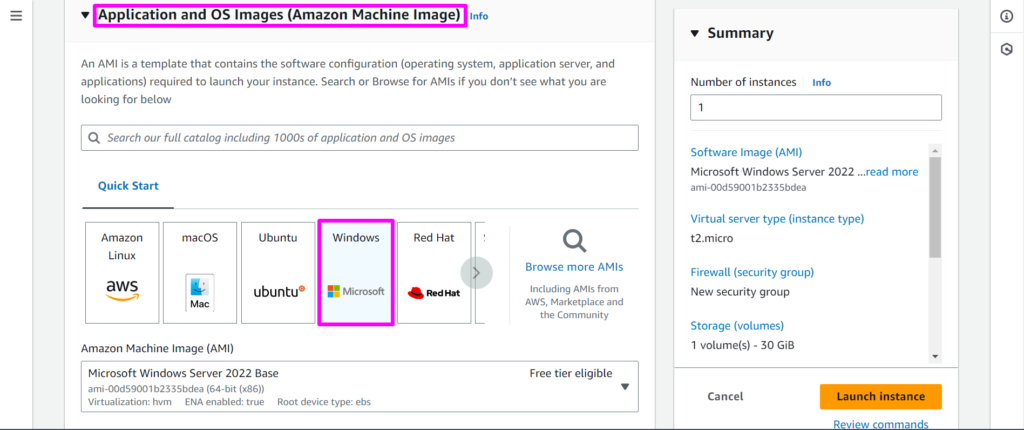Click the Cancel button
This screenshot has width=1024, height=430.
(725, 397)
